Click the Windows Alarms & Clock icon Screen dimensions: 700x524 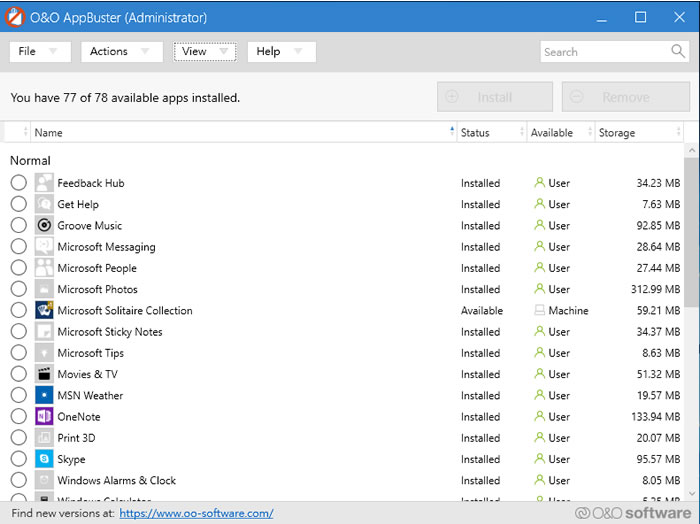44,480
